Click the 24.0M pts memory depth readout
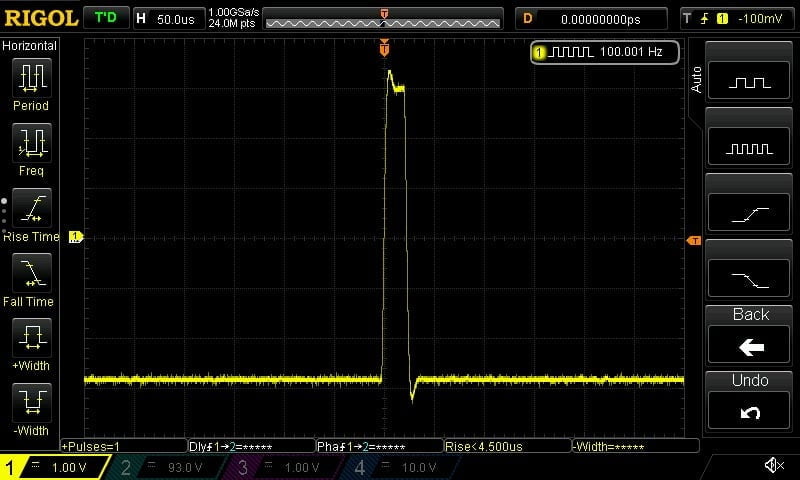The height and width of the screenshot is (480, 800). tap(232, 23)
